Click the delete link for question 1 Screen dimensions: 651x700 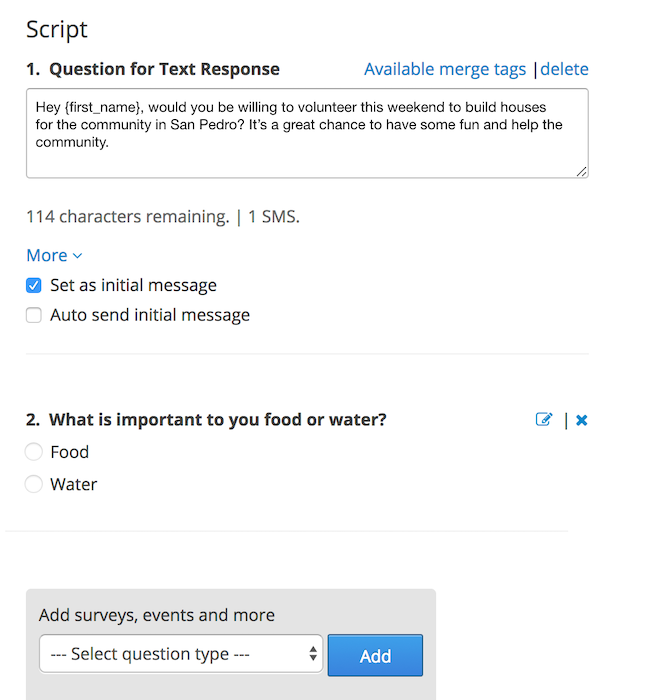(564, 69)
